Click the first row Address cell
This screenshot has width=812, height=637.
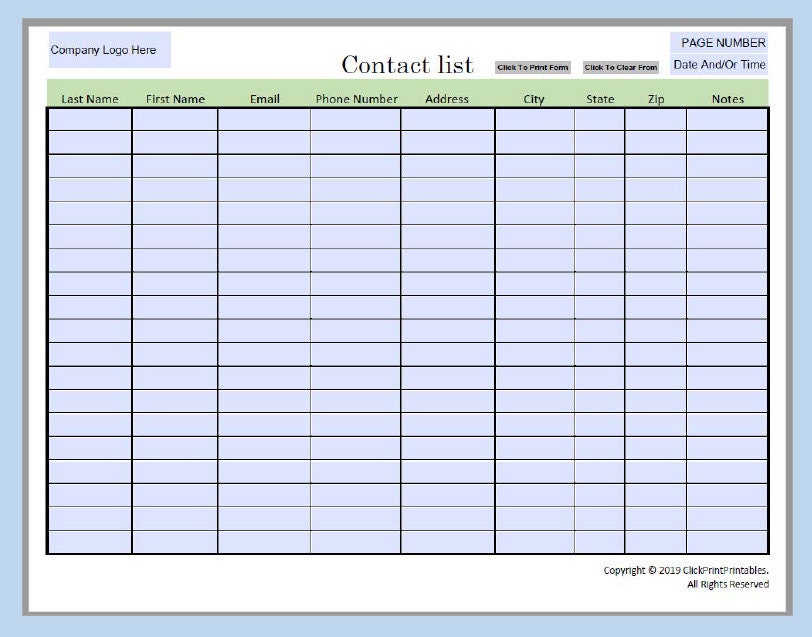[x=447, y=120]
